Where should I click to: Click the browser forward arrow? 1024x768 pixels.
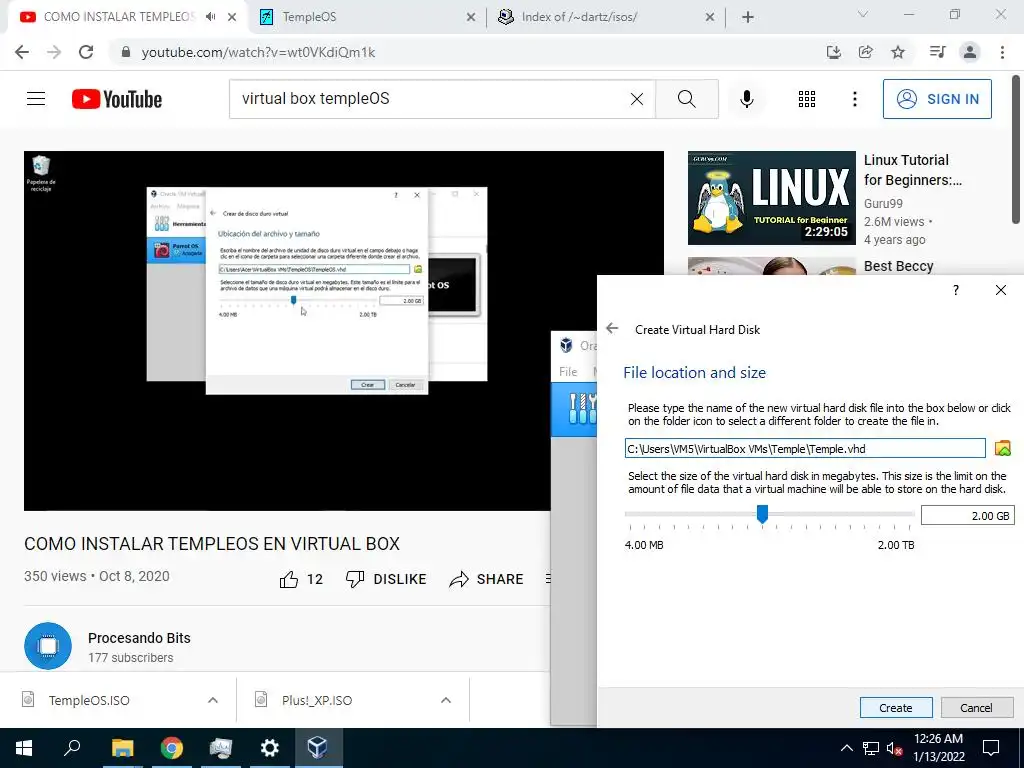point(54,52)
